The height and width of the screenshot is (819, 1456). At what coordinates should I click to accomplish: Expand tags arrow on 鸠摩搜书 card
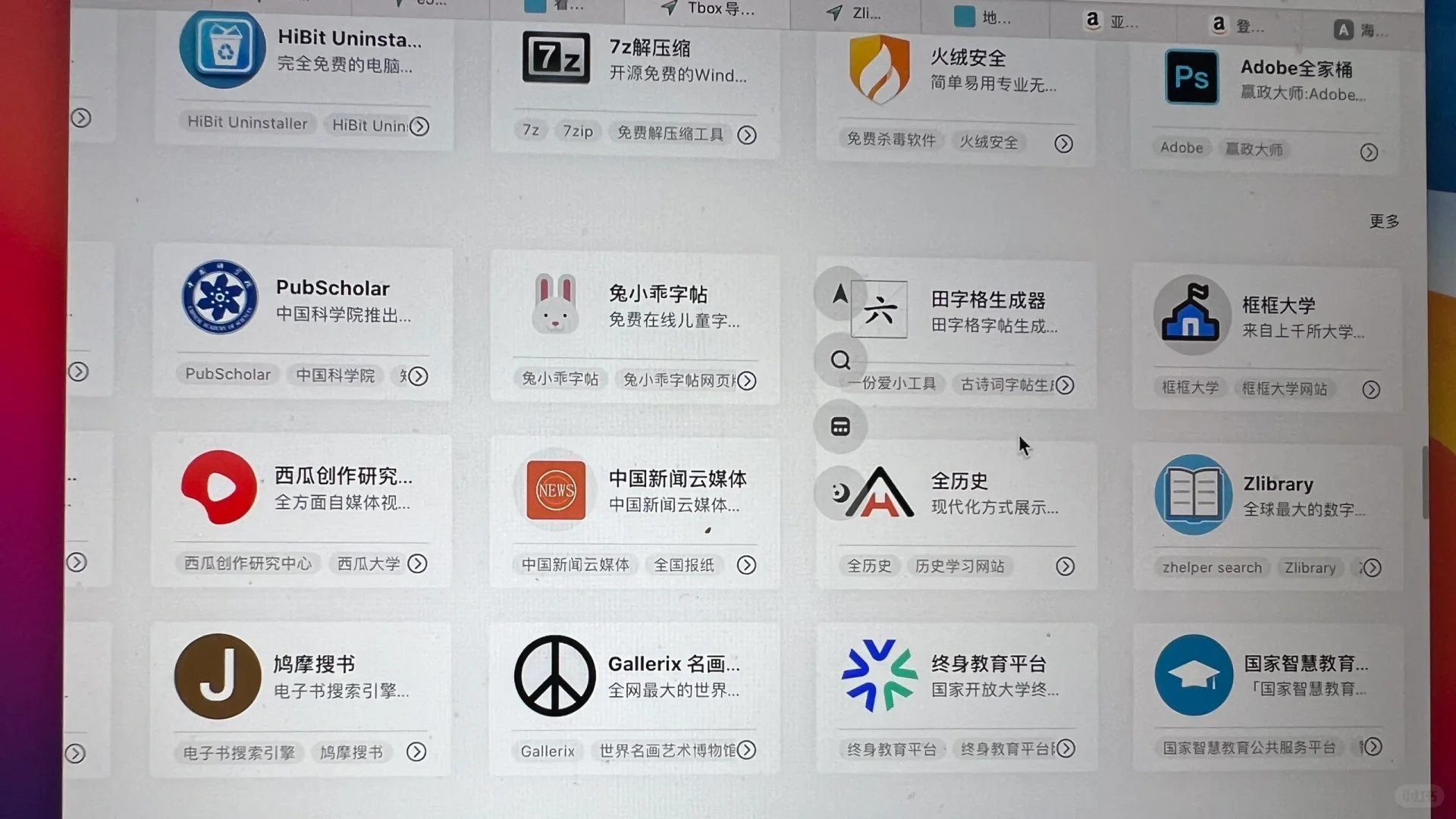coord(416,752)
